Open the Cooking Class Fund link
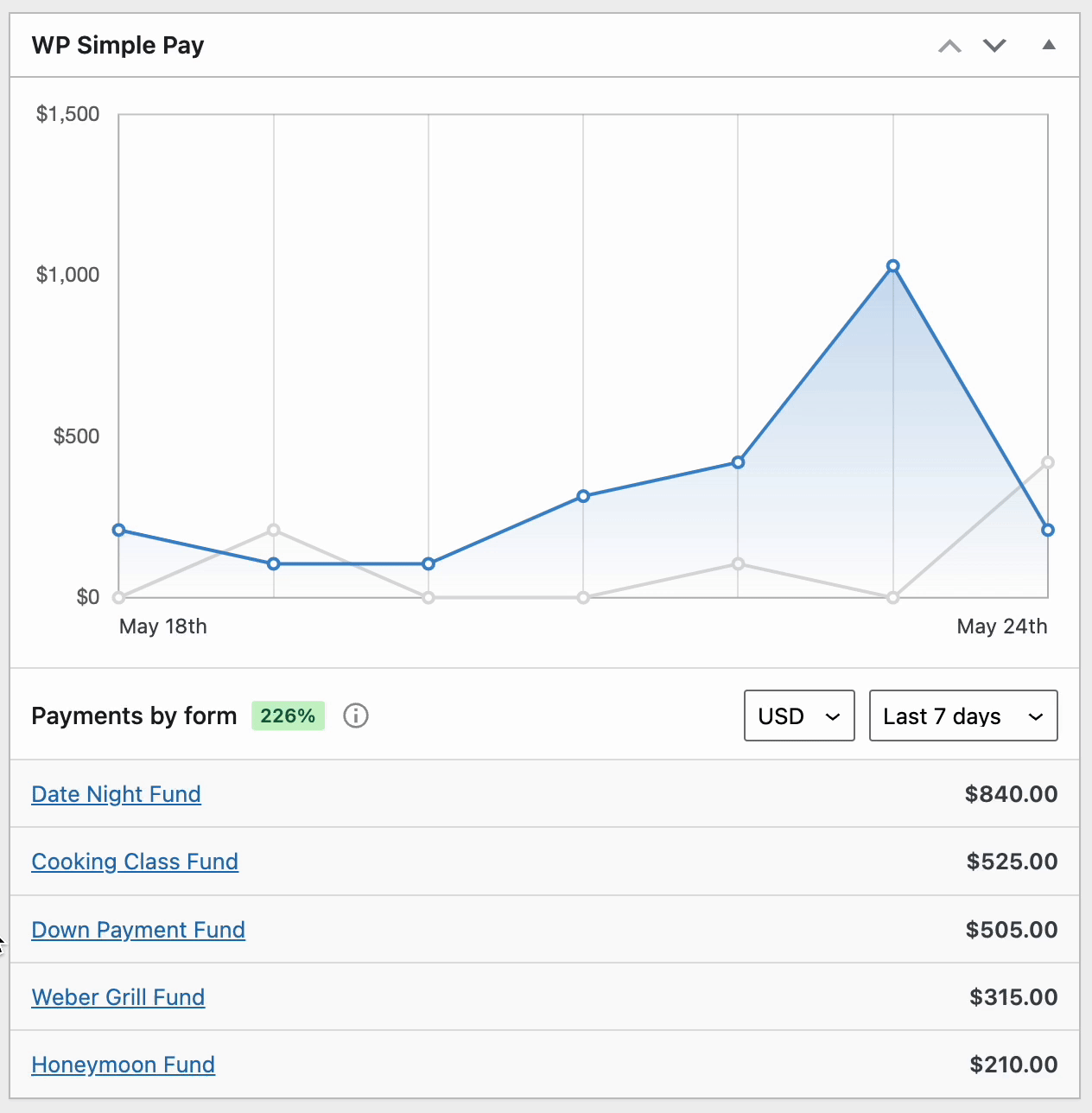This screenshot has height=1113, width=1092. (135, 862)
